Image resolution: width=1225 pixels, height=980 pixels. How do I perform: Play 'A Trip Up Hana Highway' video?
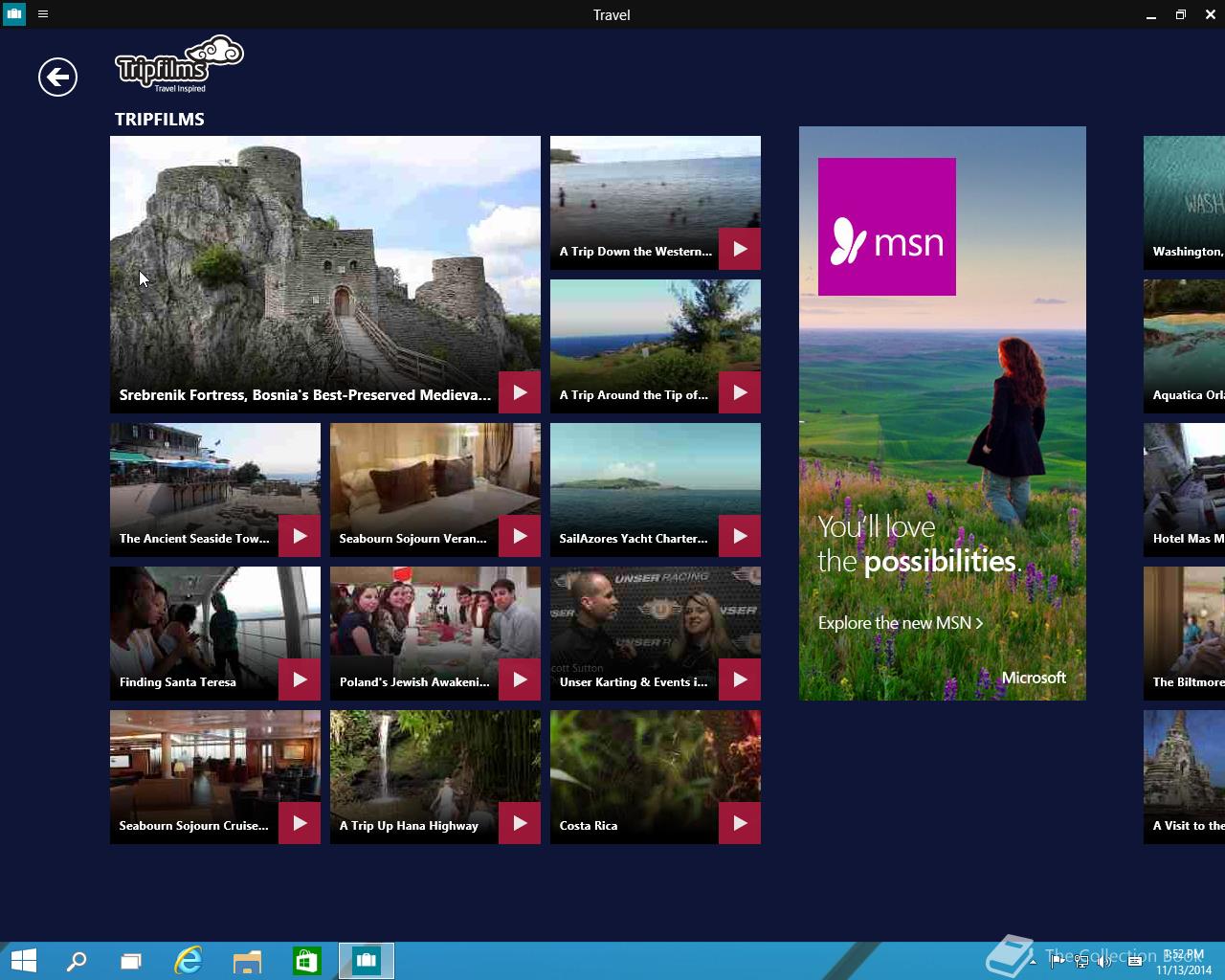520,823
